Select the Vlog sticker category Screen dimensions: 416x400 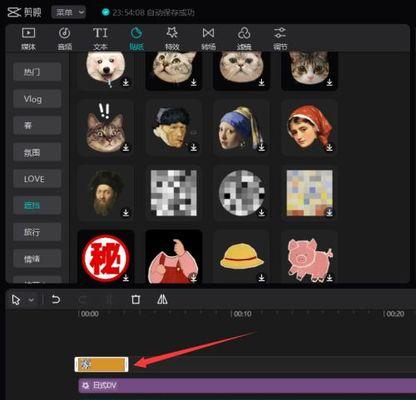pyautogui.click(x=37, y=99)
